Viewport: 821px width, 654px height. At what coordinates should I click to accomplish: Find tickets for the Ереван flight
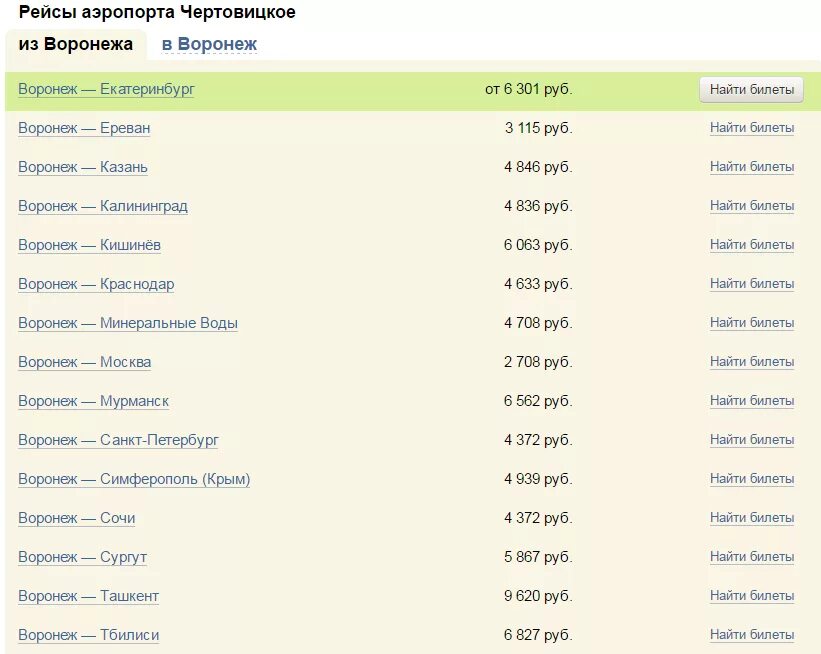(752, 127)
